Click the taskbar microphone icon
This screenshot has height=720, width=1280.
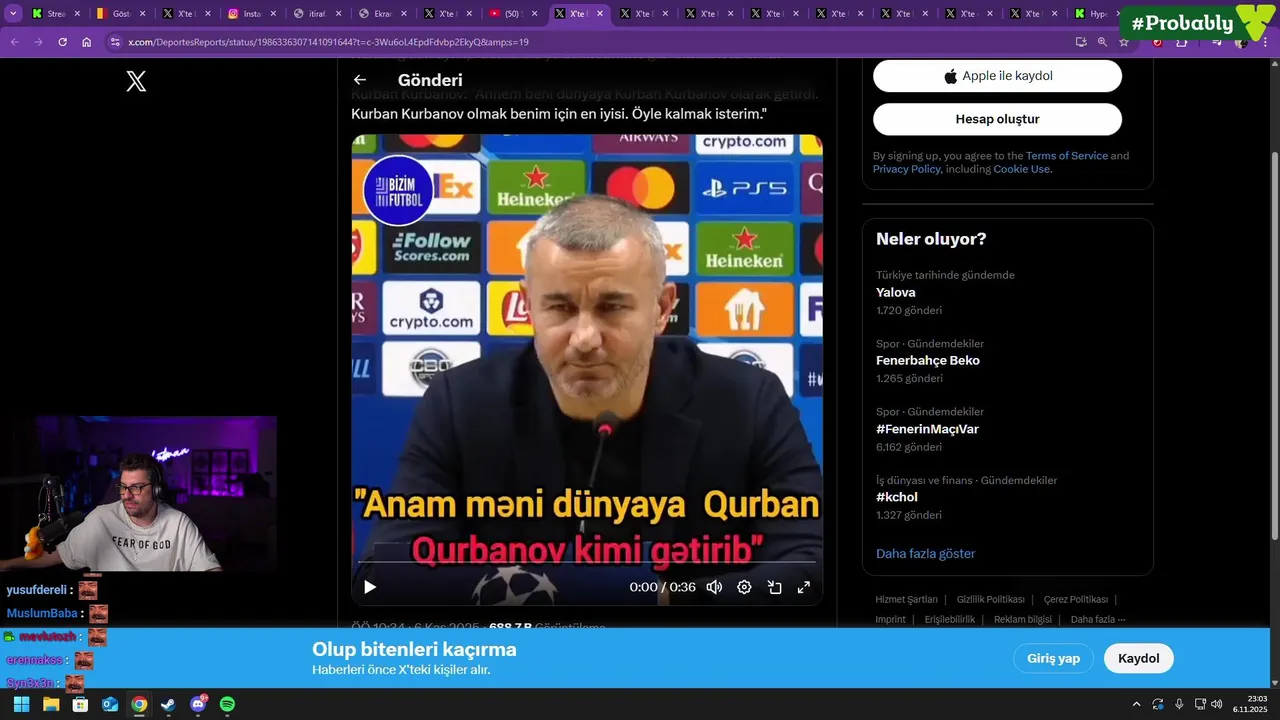pyautogui.click(x=1179, y=704)
